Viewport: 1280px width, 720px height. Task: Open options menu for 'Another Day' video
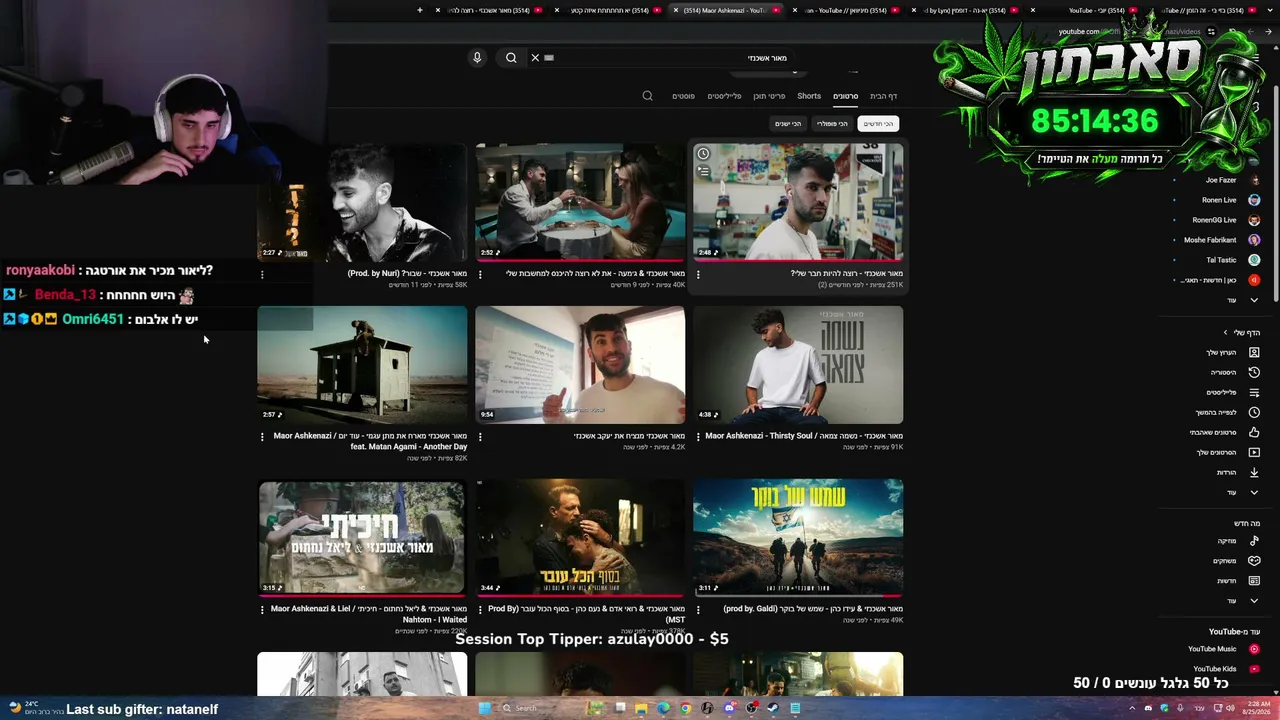pos(262,437)
